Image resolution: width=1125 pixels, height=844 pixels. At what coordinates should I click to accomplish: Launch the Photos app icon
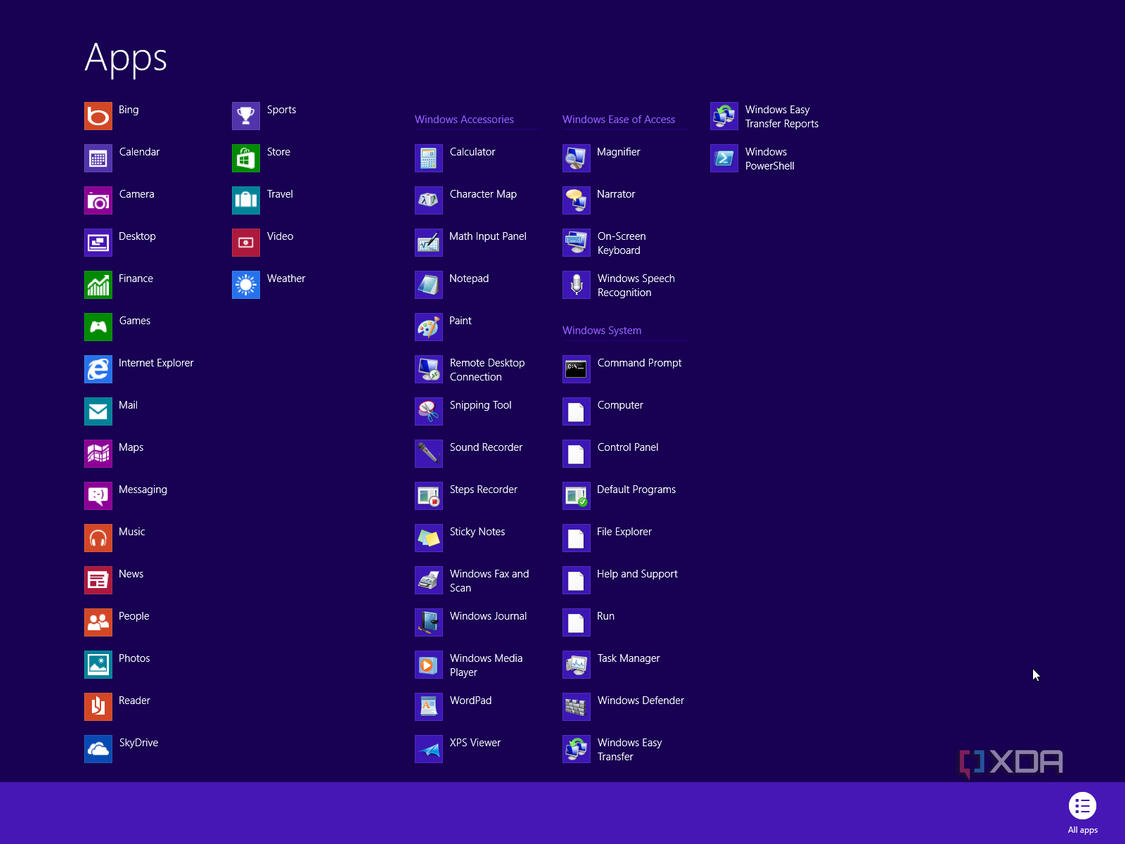(x=98, y=665)
